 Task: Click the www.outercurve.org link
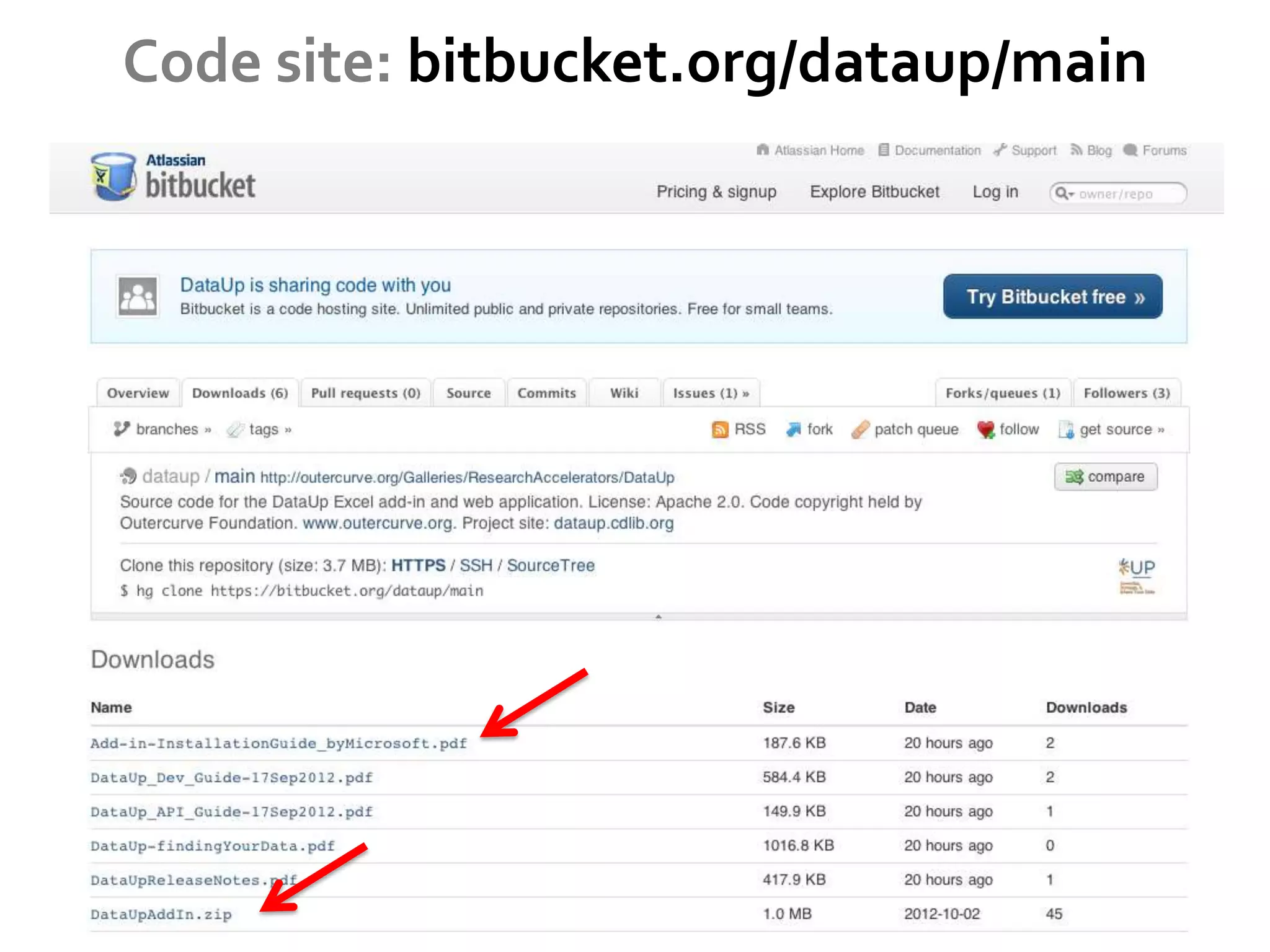378,523
